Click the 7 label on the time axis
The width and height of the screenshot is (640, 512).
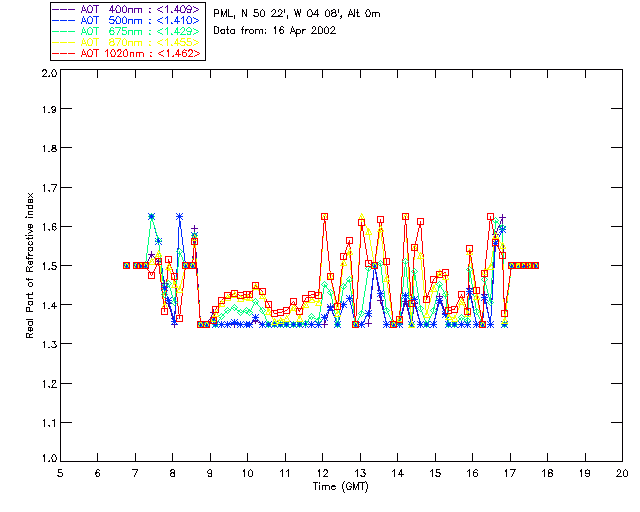pos(135,473)
